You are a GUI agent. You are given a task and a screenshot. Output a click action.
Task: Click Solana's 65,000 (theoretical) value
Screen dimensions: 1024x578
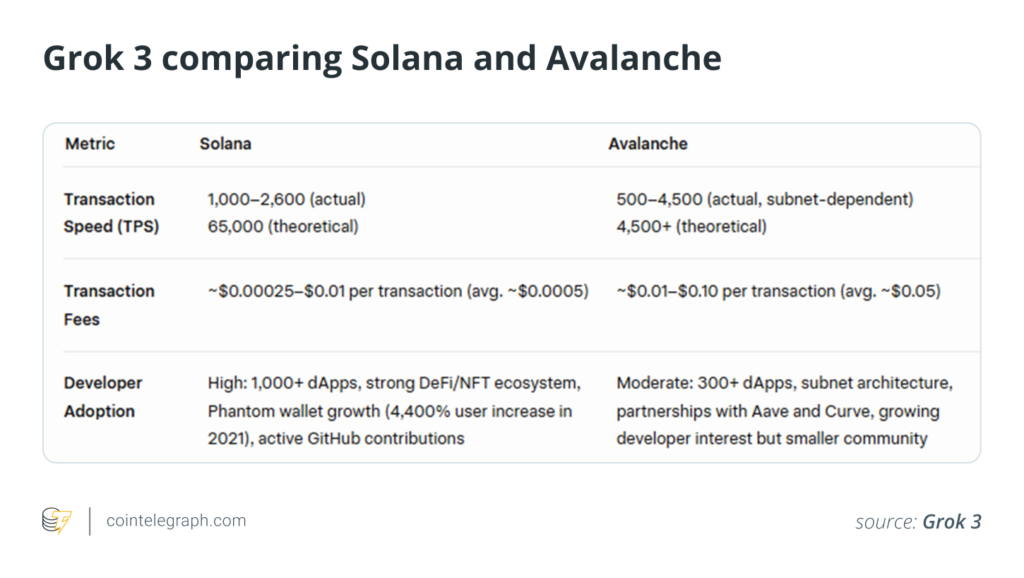point(283,227)
